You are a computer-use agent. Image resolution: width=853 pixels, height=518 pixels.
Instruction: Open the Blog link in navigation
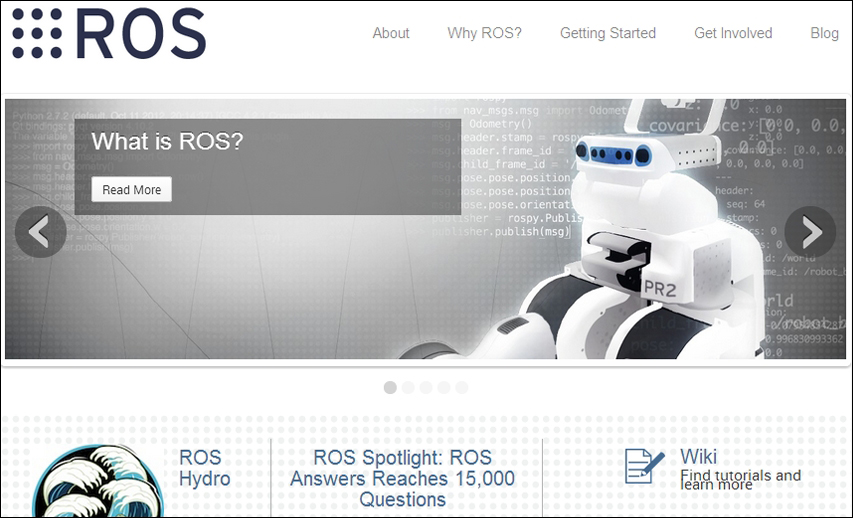[x=824, y=33]
